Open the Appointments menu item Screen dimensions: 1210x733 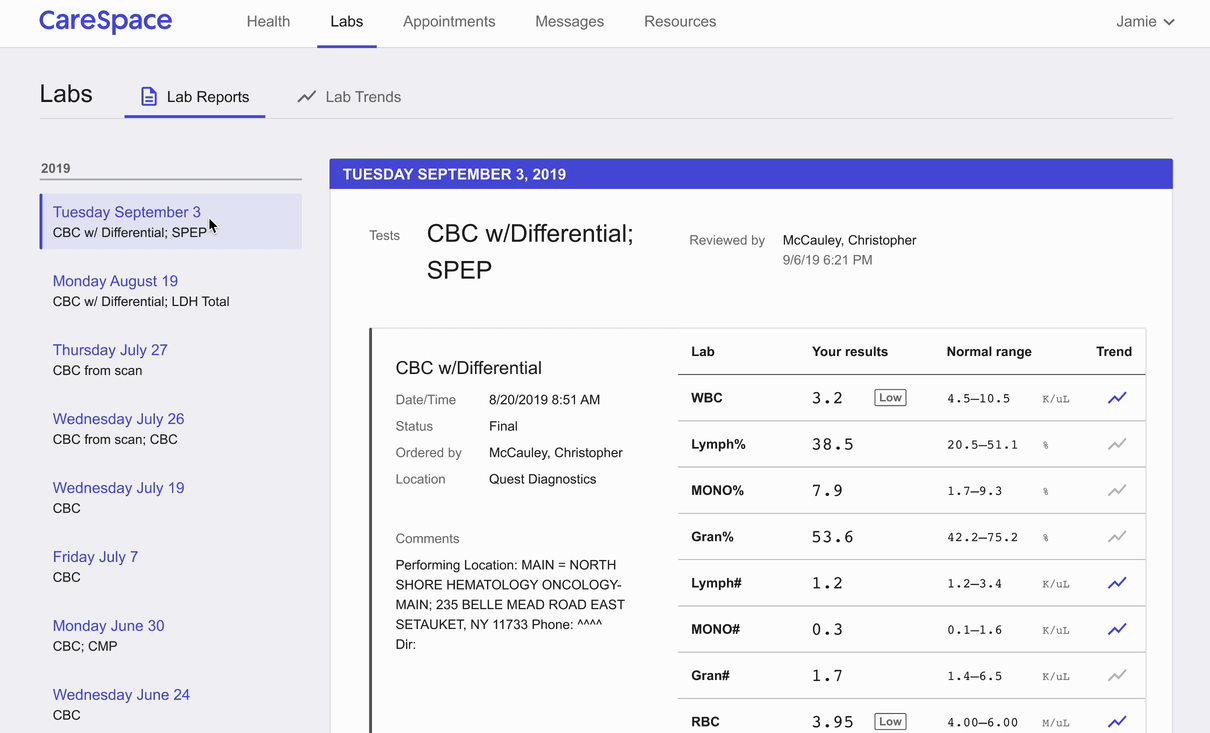tap(449, 22)
